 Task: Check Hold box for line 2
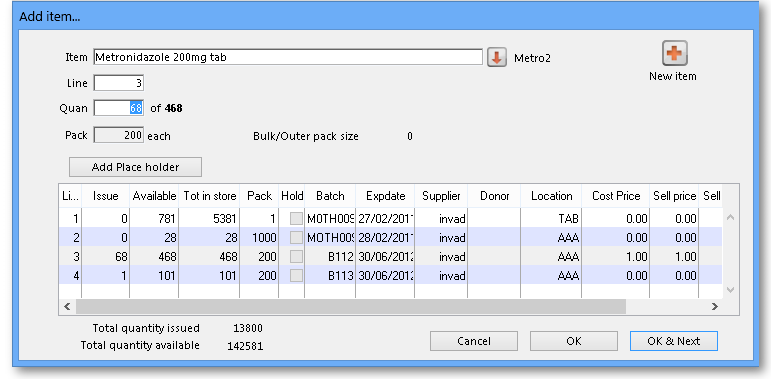pos(296,237)
